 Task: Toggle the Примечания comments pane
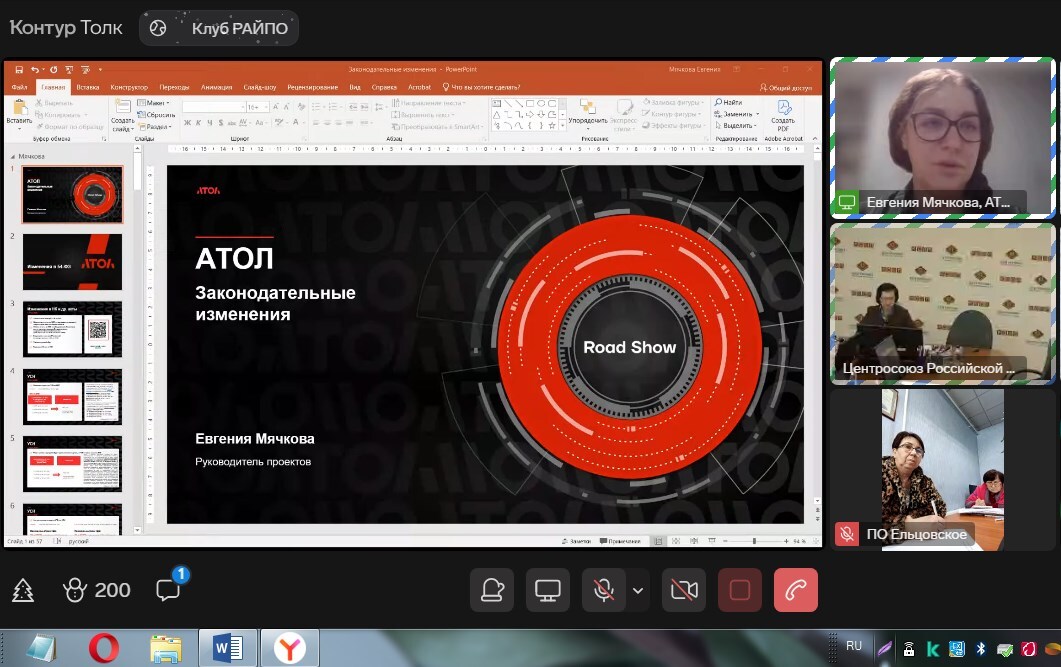pos(620,541)
